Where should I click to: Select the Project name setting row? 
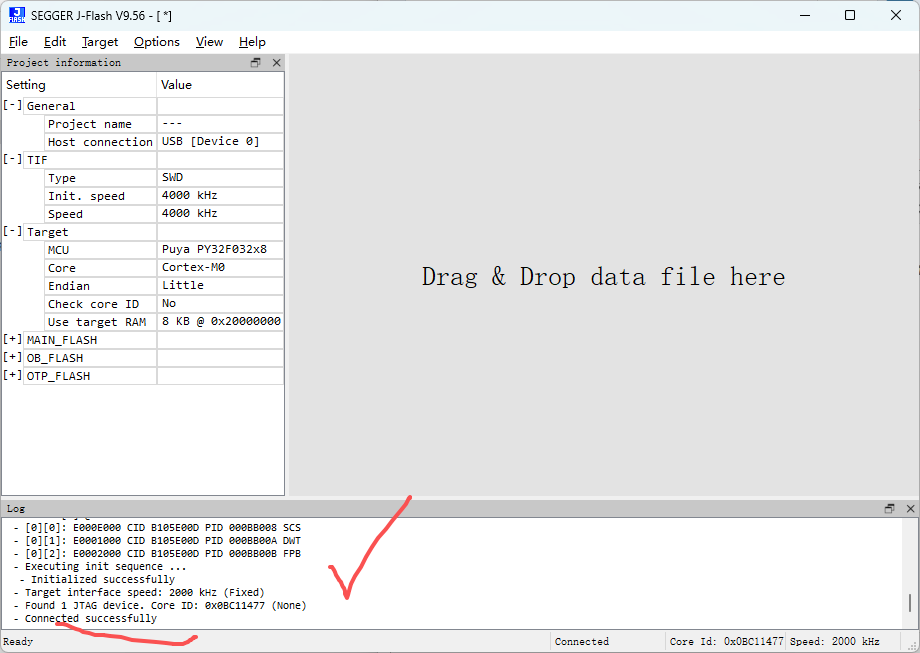click(164, 124)
